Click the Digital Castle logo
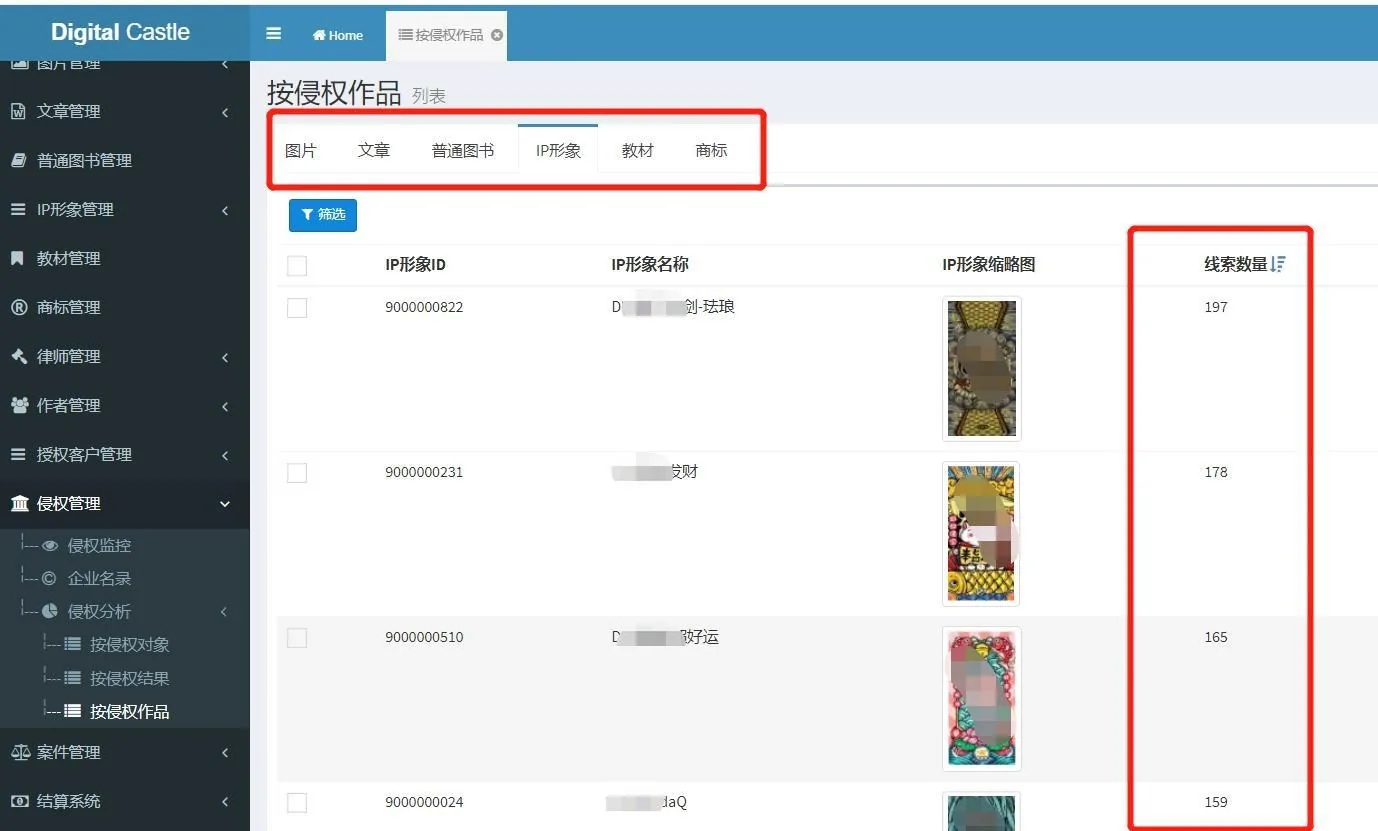Viewport: 1378px width, 831px height. pos(120,32)
